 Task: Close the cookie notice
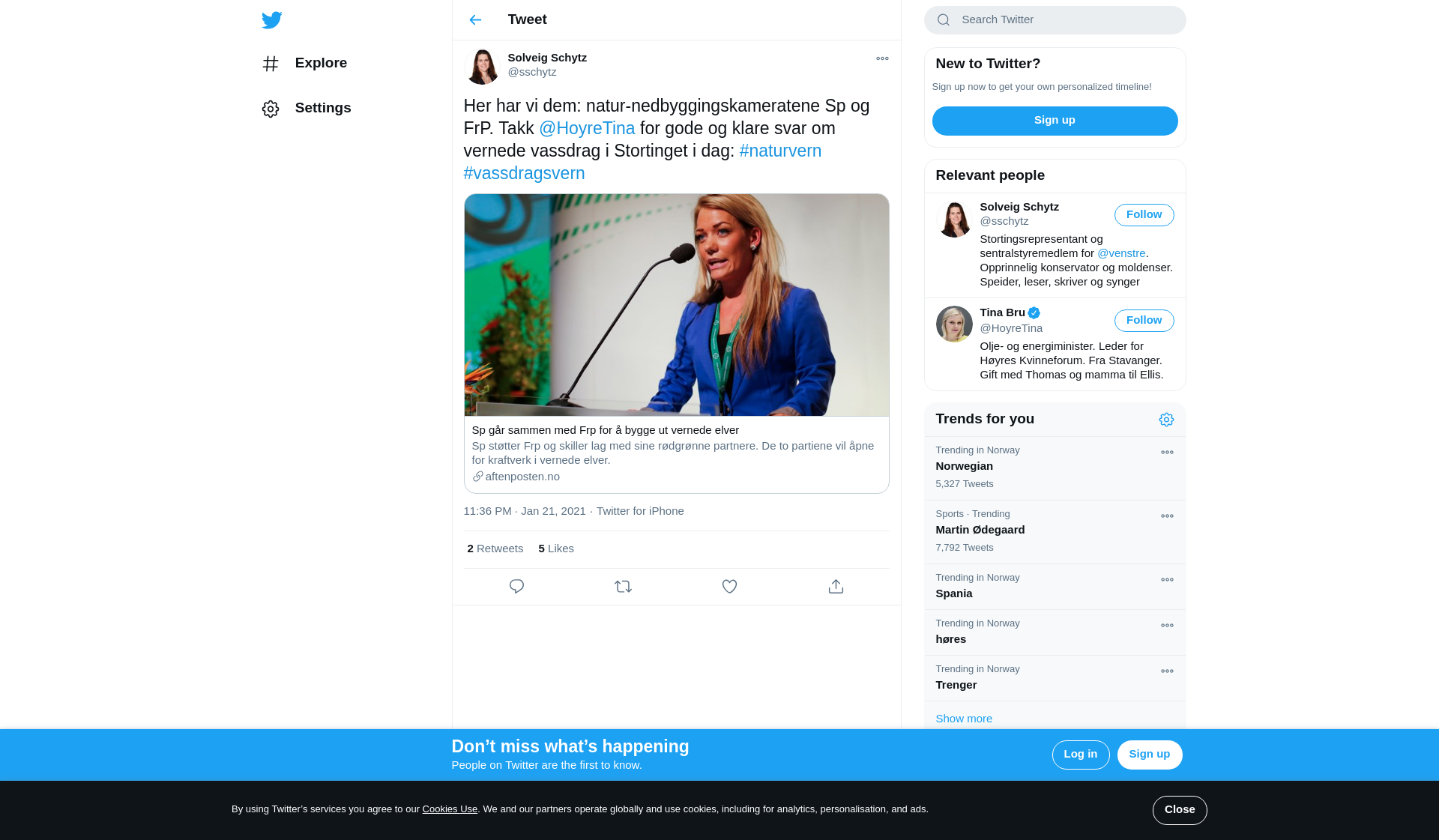(1180, 810)
